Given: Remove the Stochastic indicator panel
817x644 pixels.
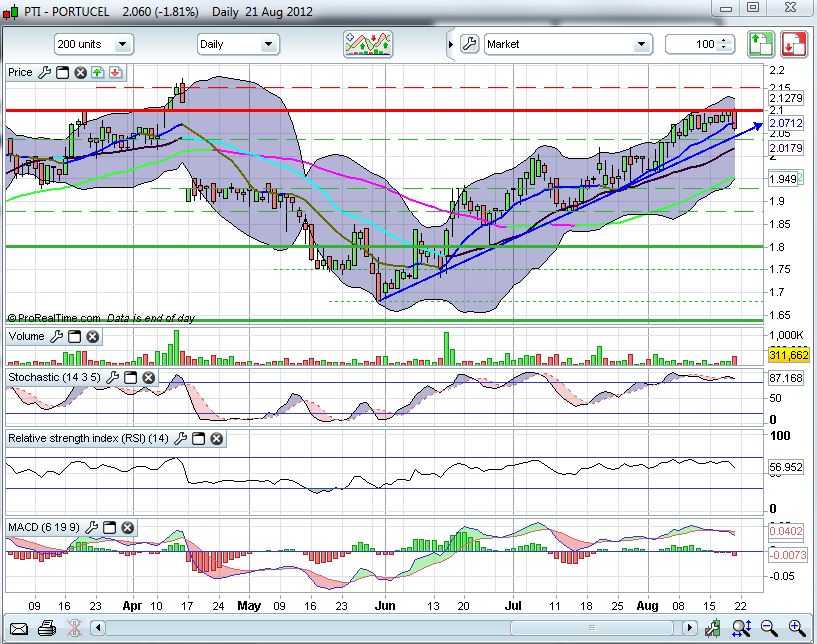Looking at the screenshot, I should 148,377.
